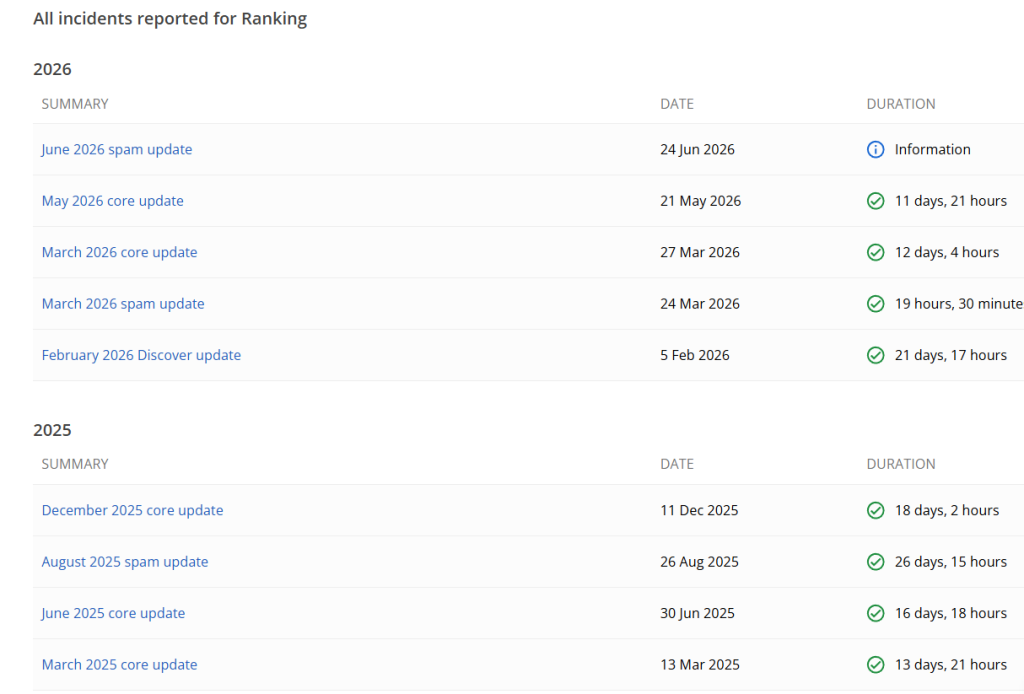Click the green check icon beside 11 days, 21 hours
The height and width of the screenshot is (694, 1024).
pyautogui.click(x=875, y=201)
